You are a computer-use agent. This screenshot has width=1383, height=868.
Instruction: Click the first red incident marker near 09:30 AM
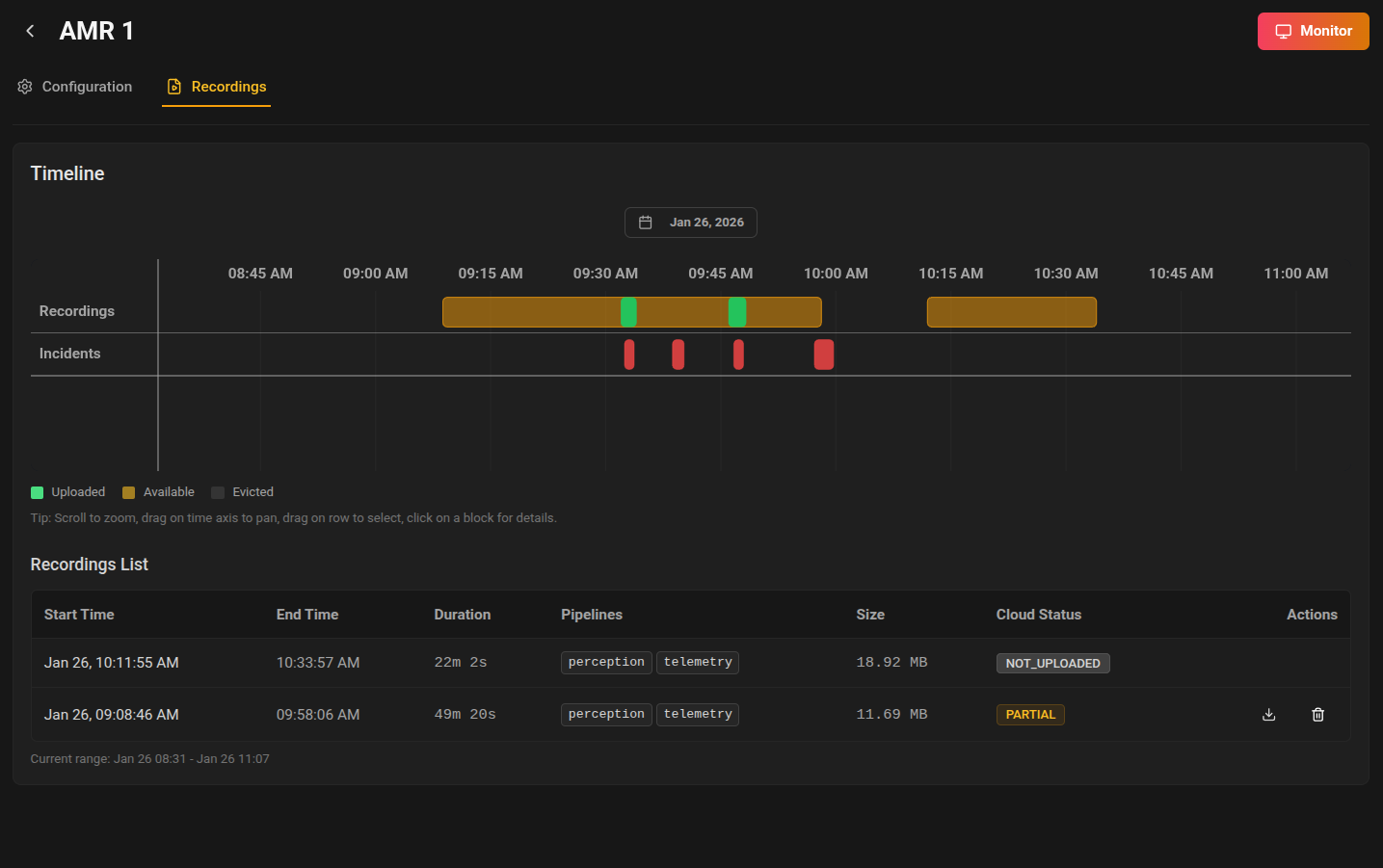pos(629,355)
